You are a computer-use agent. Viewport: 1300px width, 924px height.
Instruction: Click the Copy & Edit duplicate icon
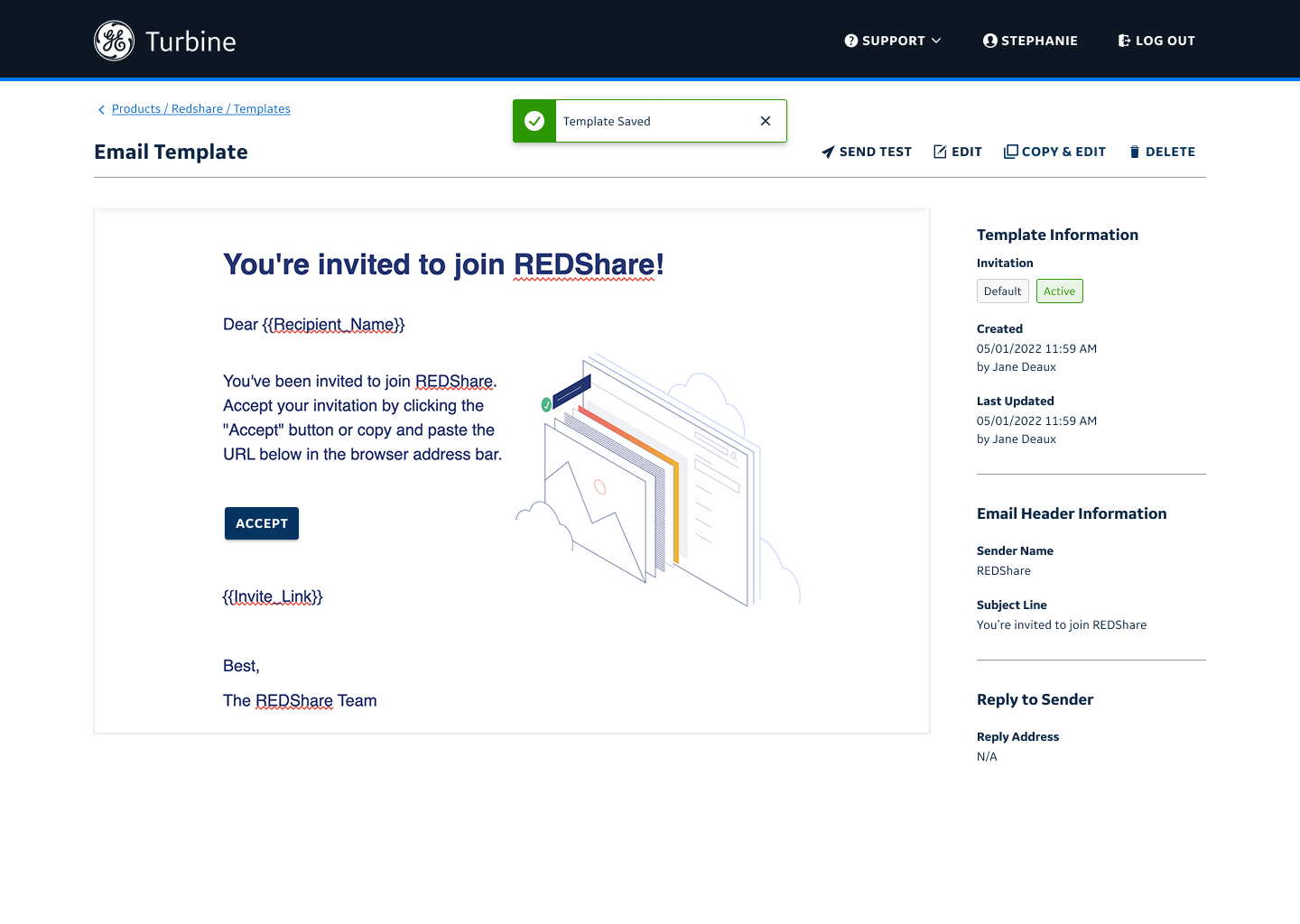point(1010,152)
